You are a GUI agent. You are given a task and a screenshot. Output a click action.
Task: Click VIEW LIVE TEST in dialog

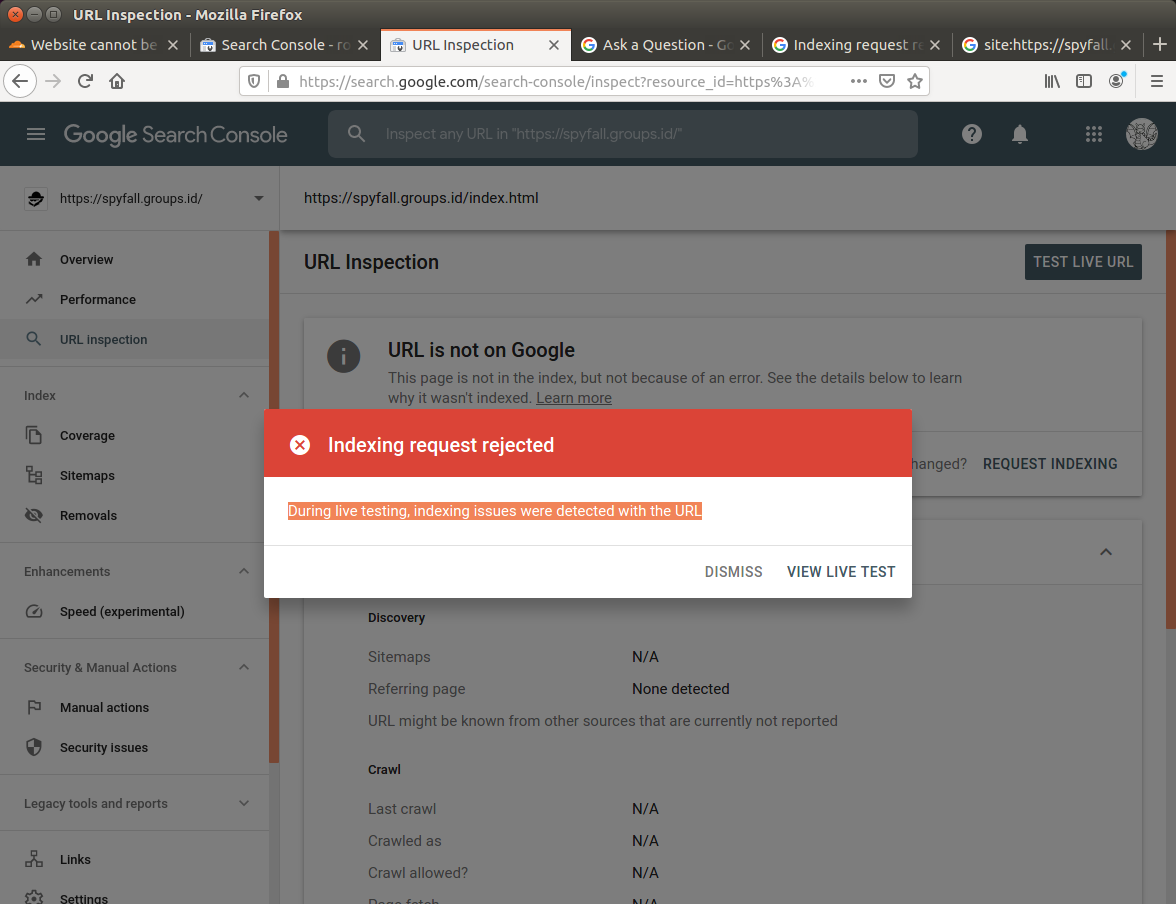coord(841,572)
